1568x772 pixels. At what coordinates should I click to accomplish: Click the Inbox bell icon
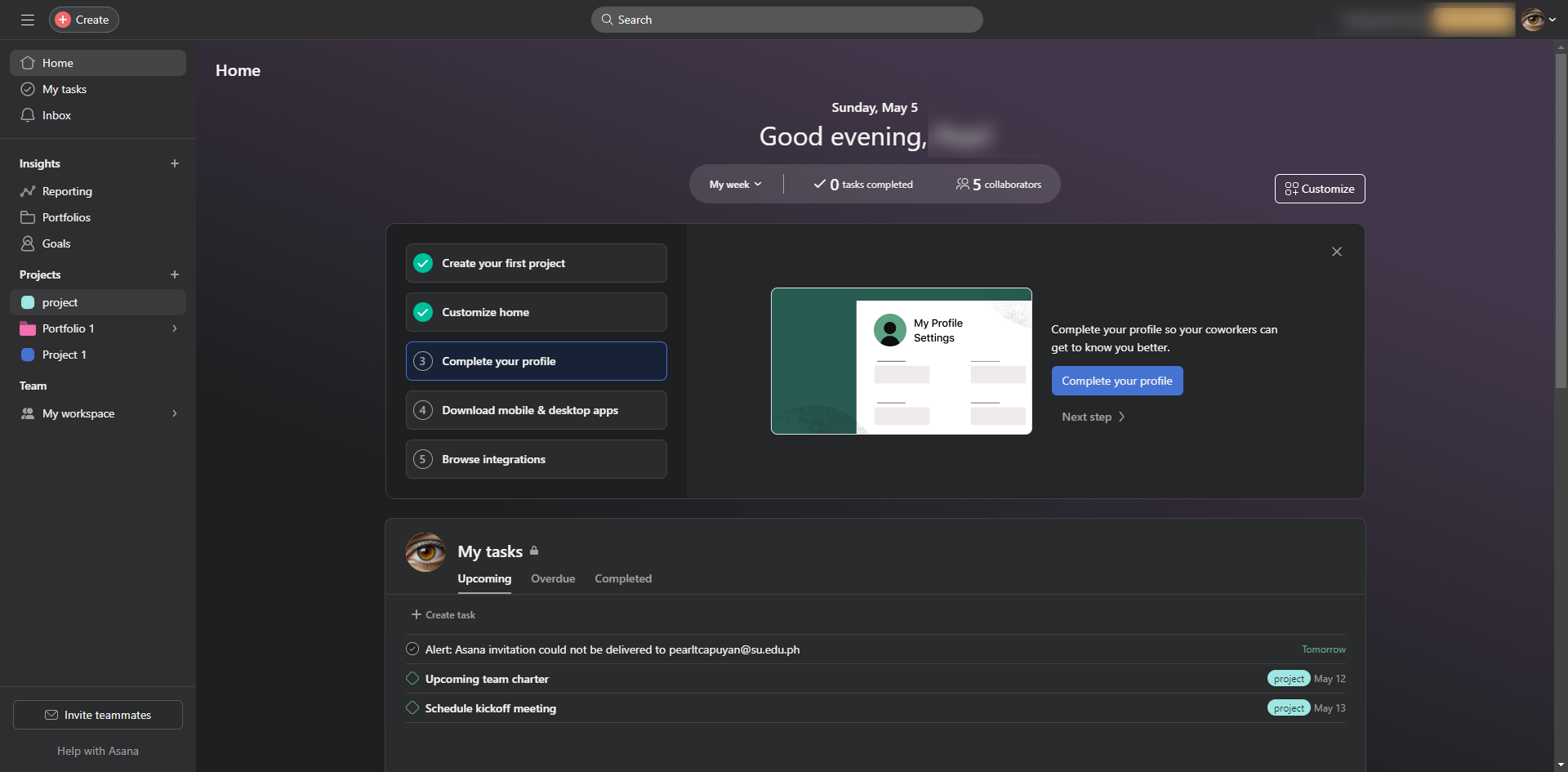click(x=28, y=115)
